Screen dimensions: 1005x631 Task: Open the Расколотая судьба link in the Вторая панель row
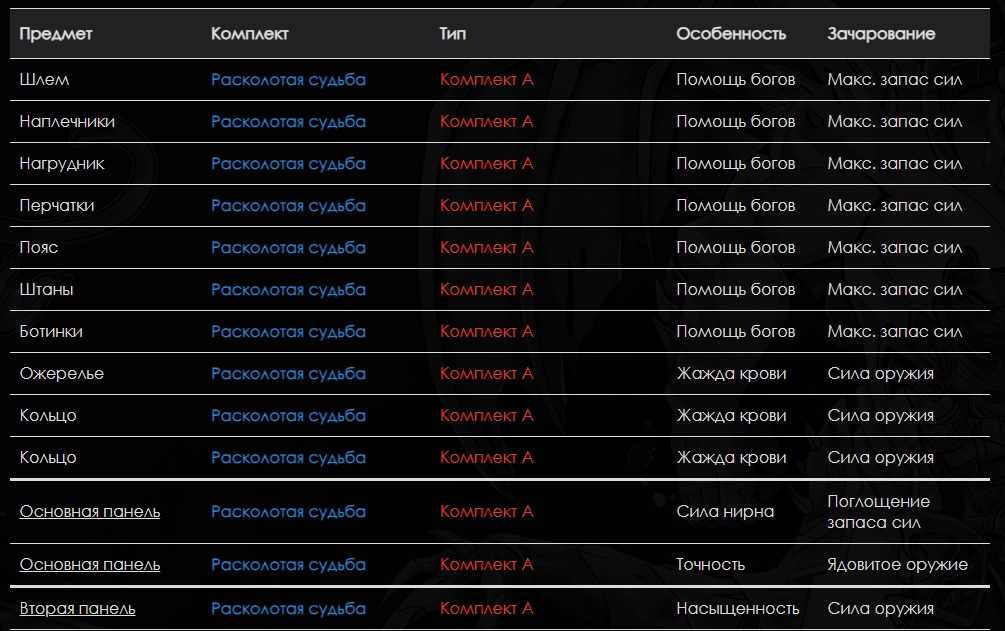[288, 609]
